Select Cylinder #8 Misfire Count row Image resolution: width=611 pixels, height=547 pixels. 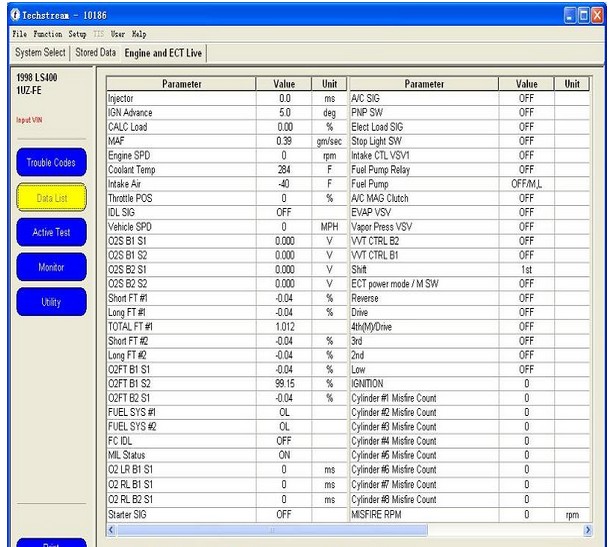tap(469, 499)
